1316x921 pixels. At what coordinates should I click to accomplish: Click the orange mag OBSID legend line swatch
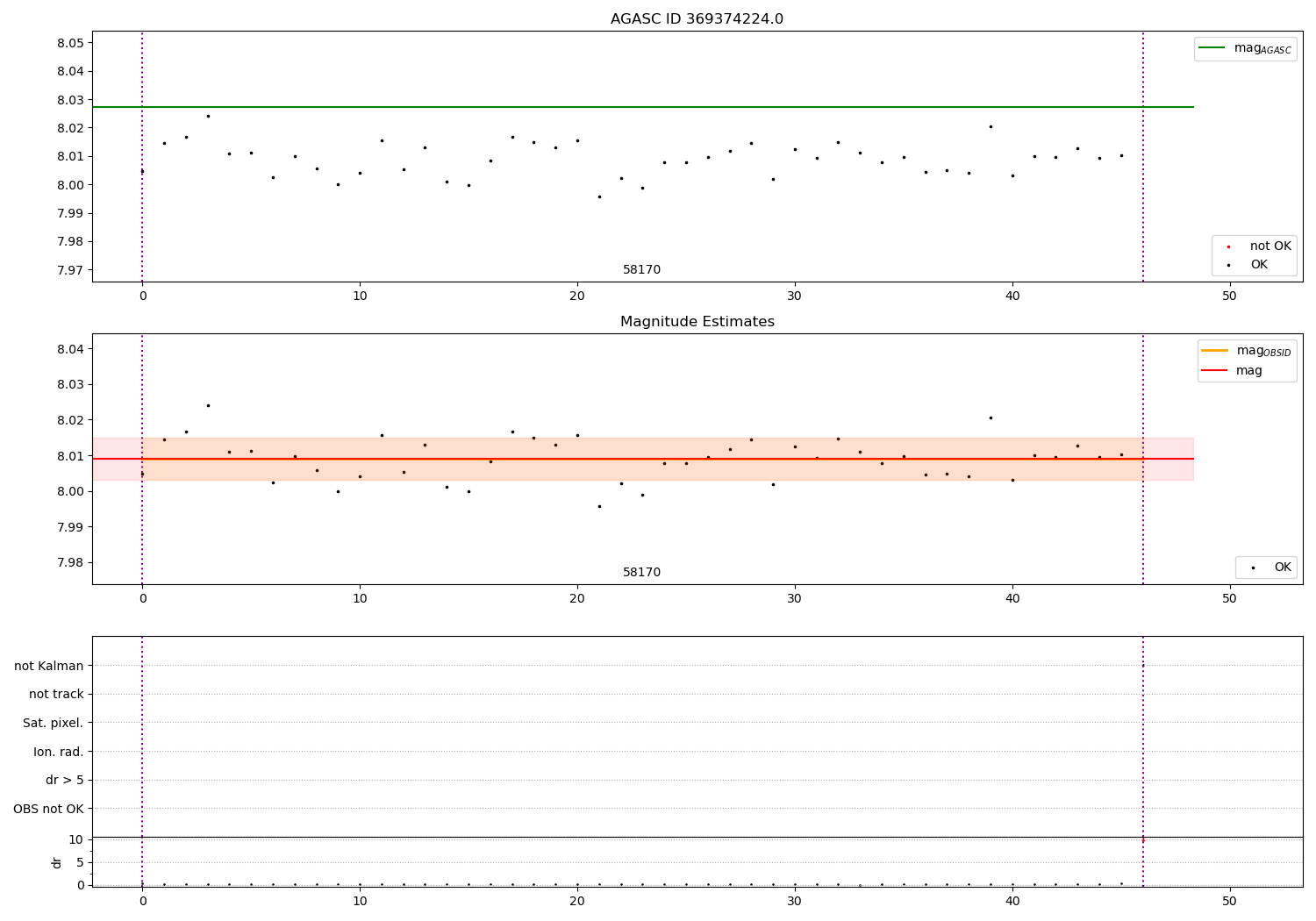coord(1214,350)
